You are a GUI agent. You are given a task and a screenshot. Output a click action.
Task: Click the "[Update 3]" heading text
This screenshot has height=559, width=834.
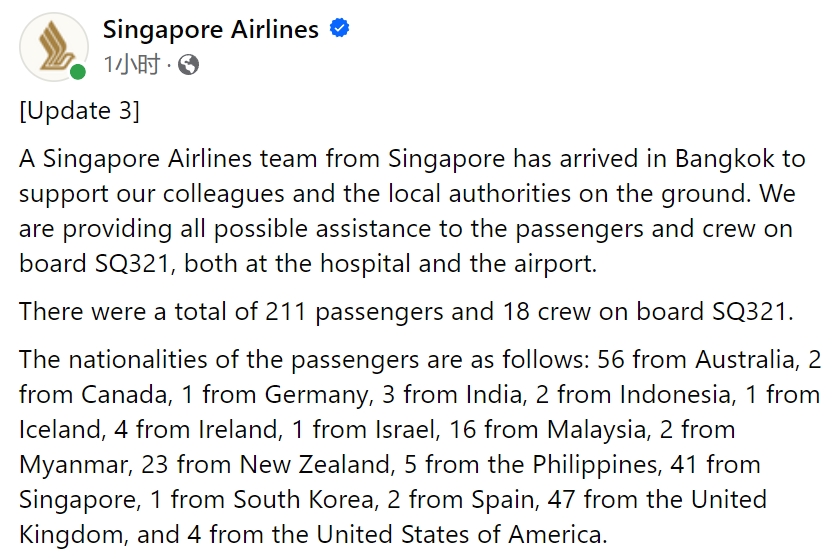pos(79,110)
